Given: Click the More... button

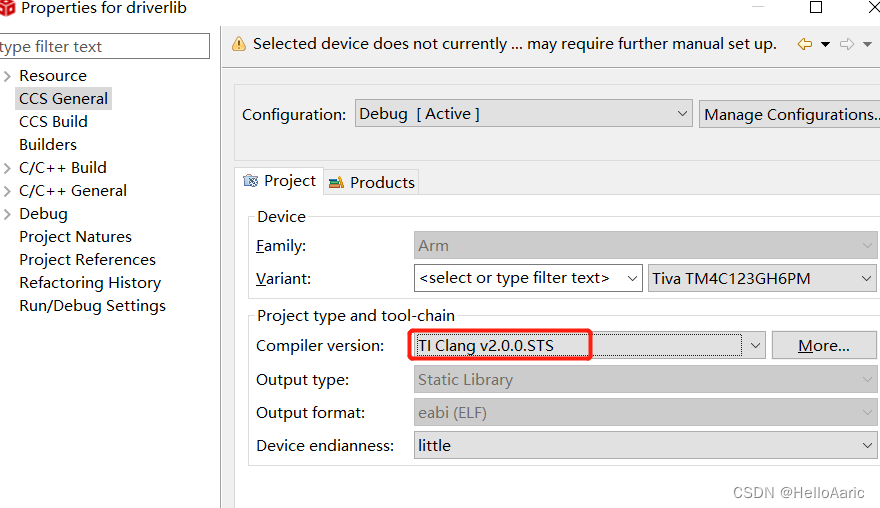Looking at the screenshot, I should 824,346.
